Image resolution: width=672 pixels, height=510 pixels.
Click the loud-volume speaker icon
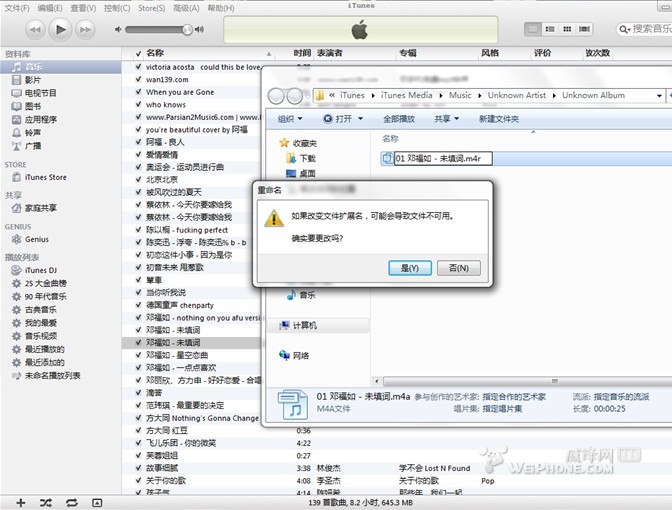tap(199, 30)
